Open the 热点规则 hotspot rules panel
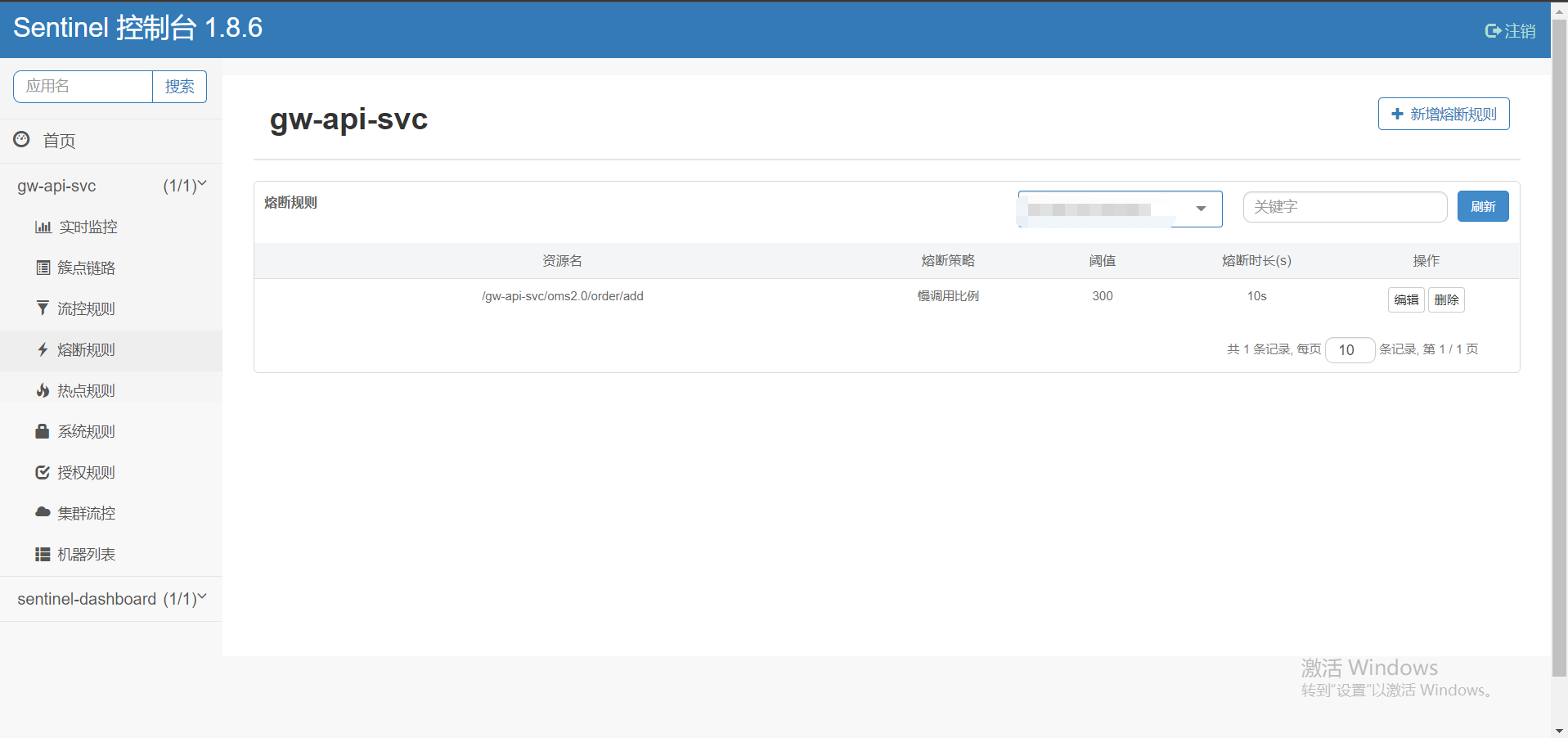This screenshot has width=1568, height=738. coord(85,390)
